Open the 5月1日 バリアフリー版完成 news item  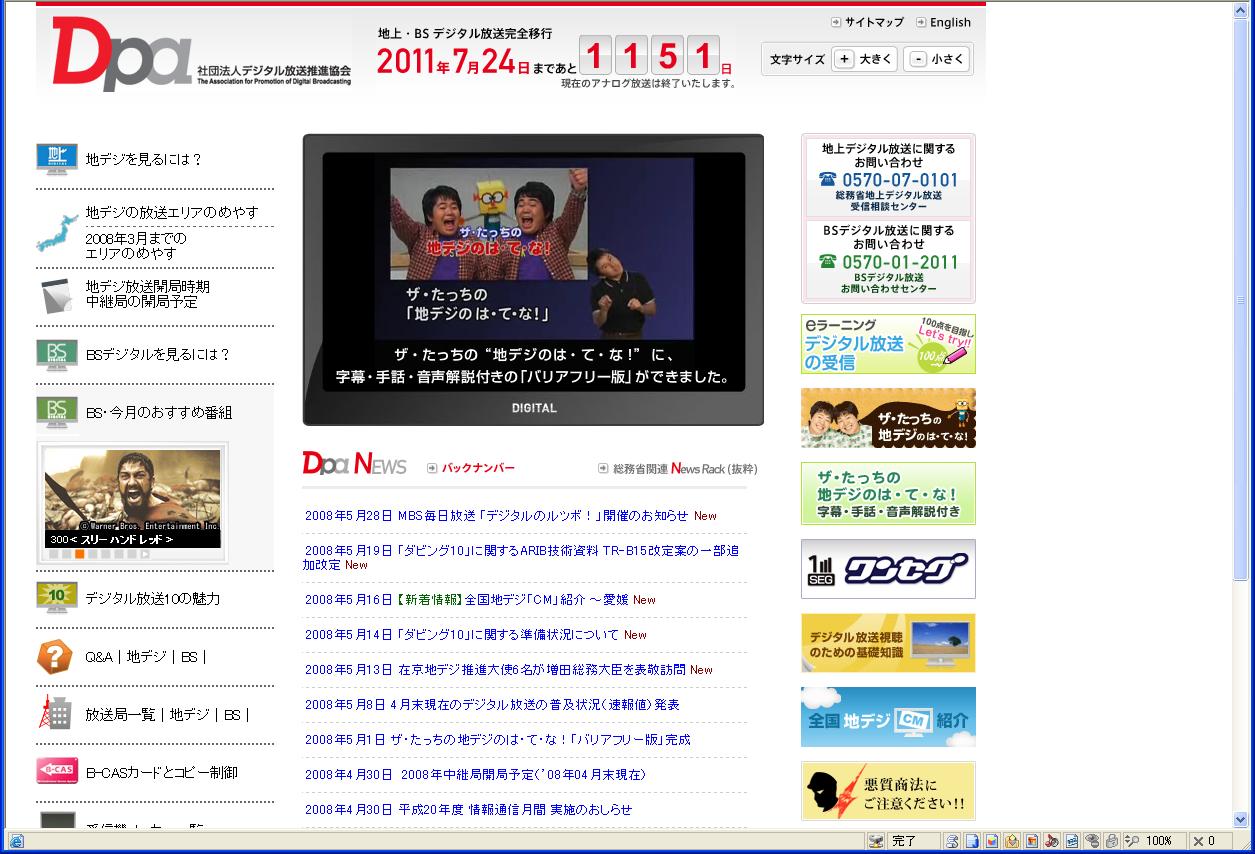(498, 740)
